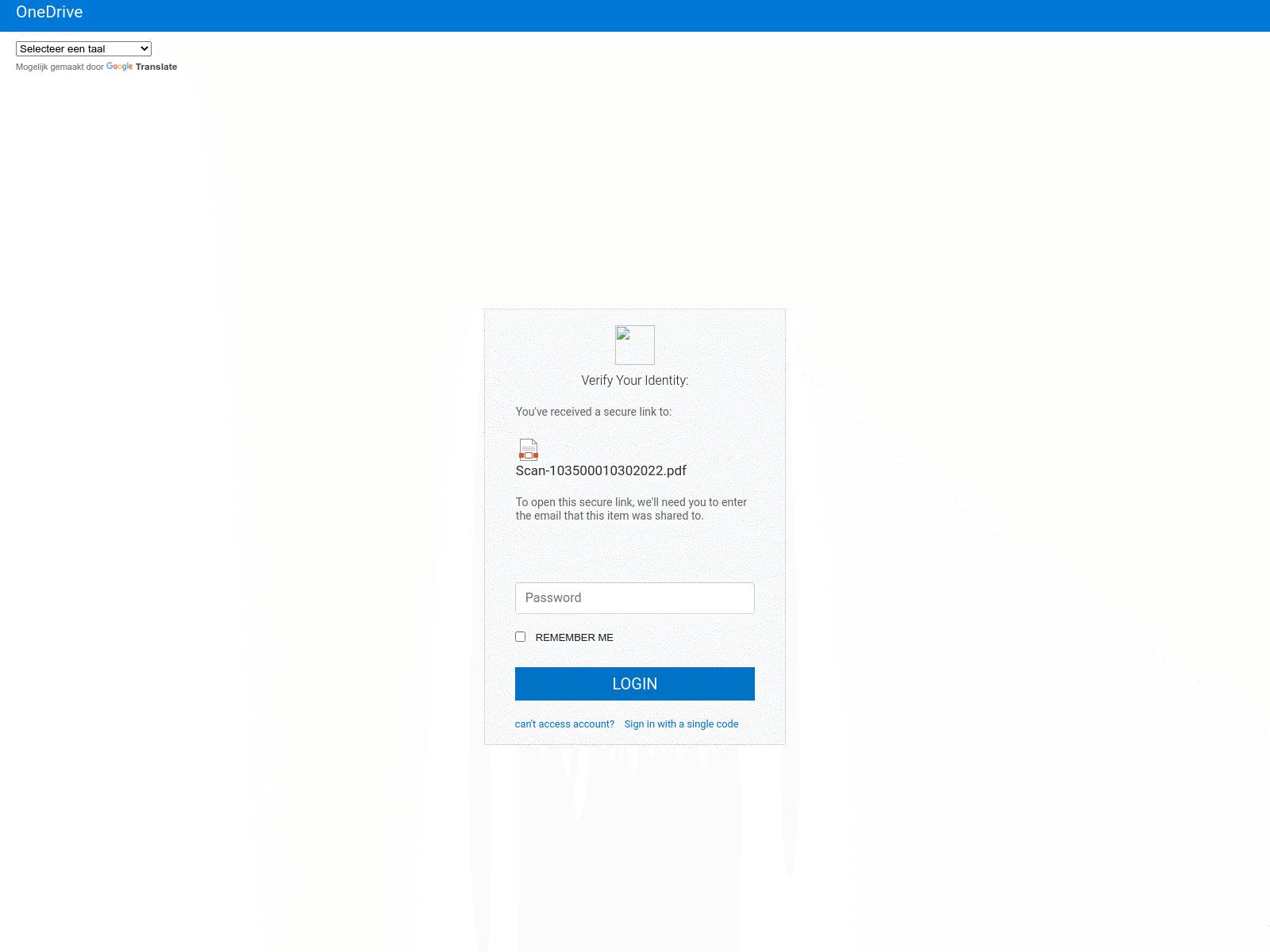This screenshot has height=952, width=1270.
Task: Open the can't access account? link
Action: pos(564,724)
